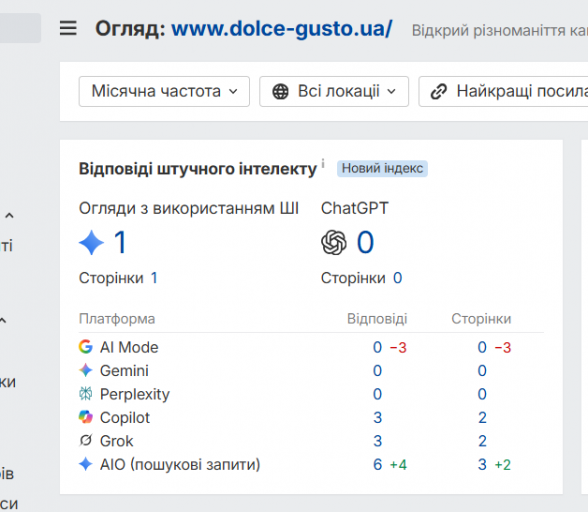This screenshot has width=588, height=512.
Task: Click Сторінки value 1 under AI overviews
Action: (x=154, y=278)
